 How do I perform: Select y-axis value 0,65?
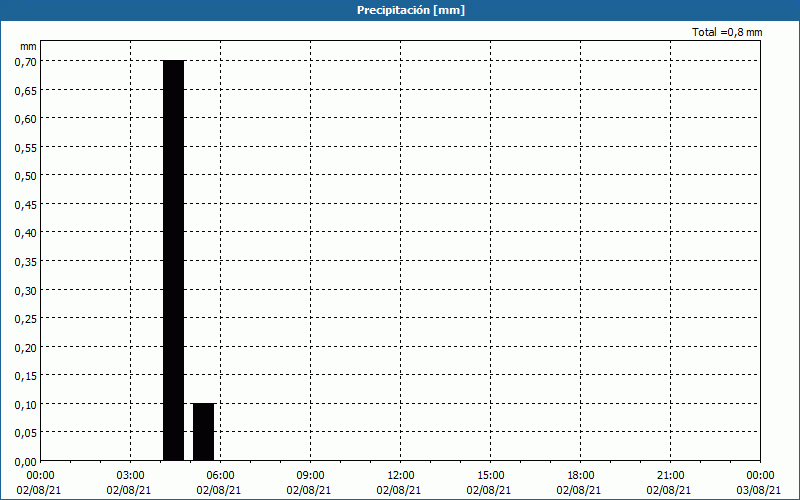coord(26,90)
